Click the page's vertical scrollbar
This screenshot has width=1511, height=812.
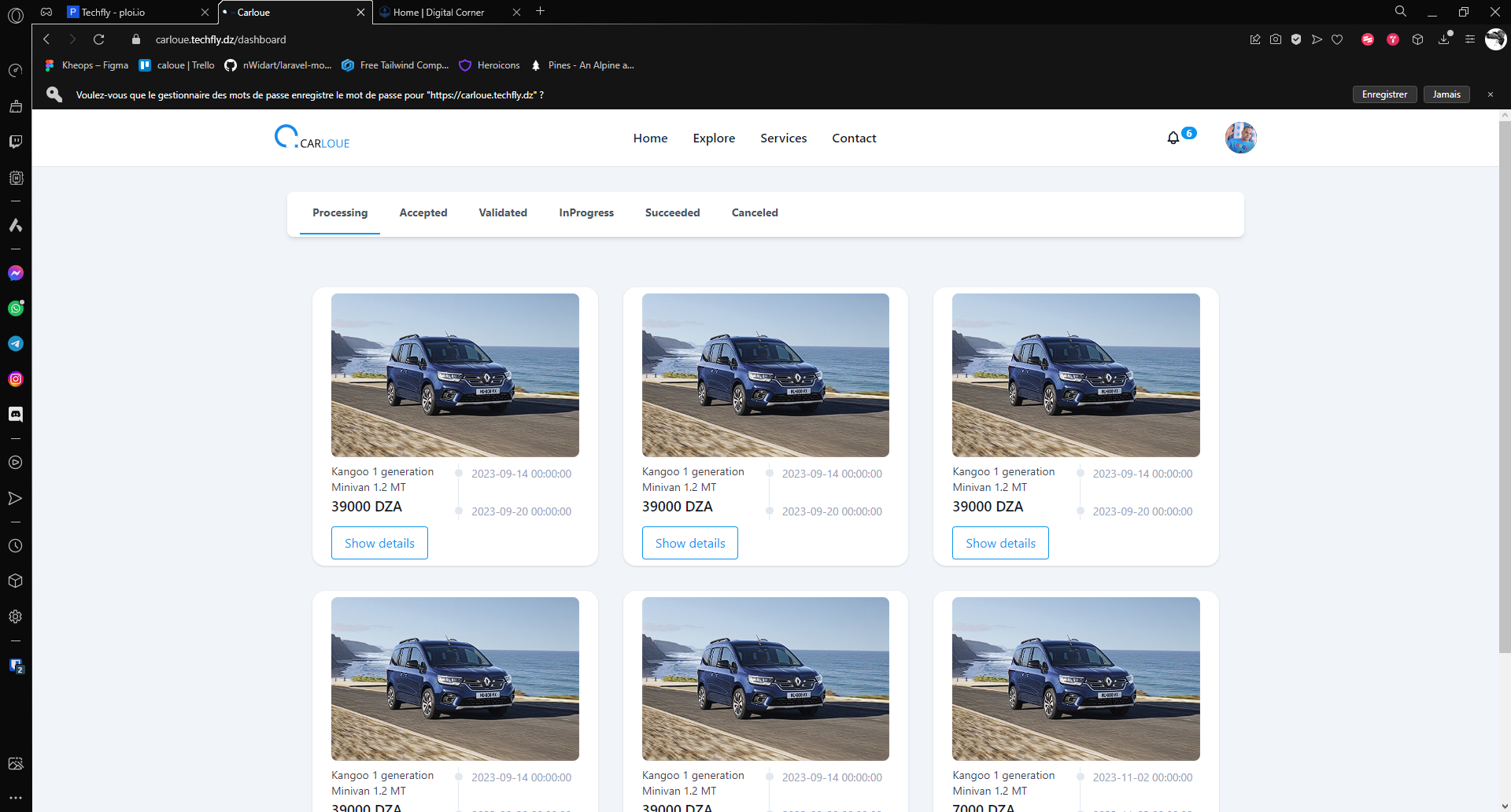click(x=1504, y=393)
